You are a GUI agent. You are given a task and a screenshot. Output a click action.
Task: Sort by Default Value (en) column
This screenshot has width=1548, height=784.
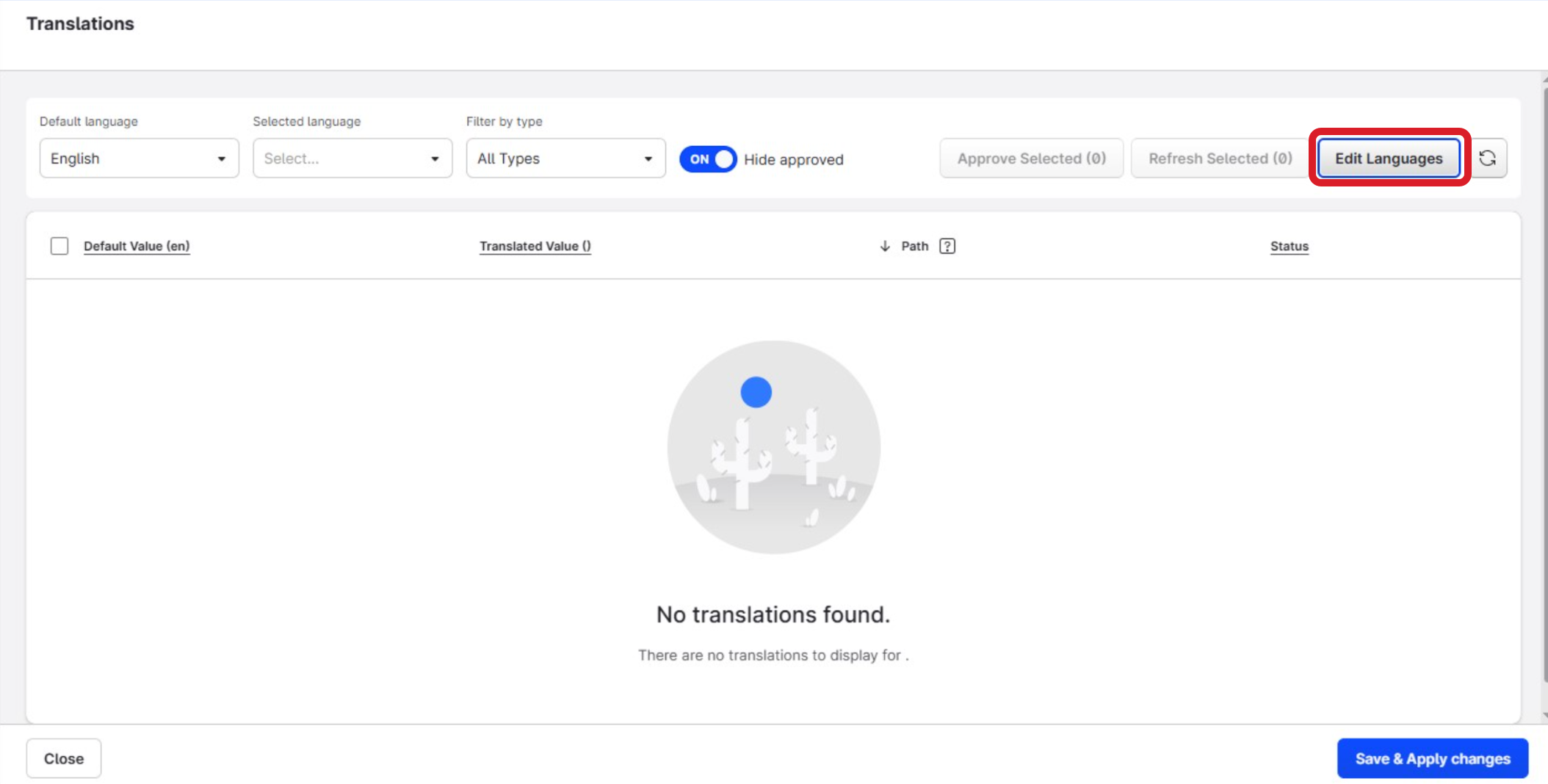[x=137, y=246]
